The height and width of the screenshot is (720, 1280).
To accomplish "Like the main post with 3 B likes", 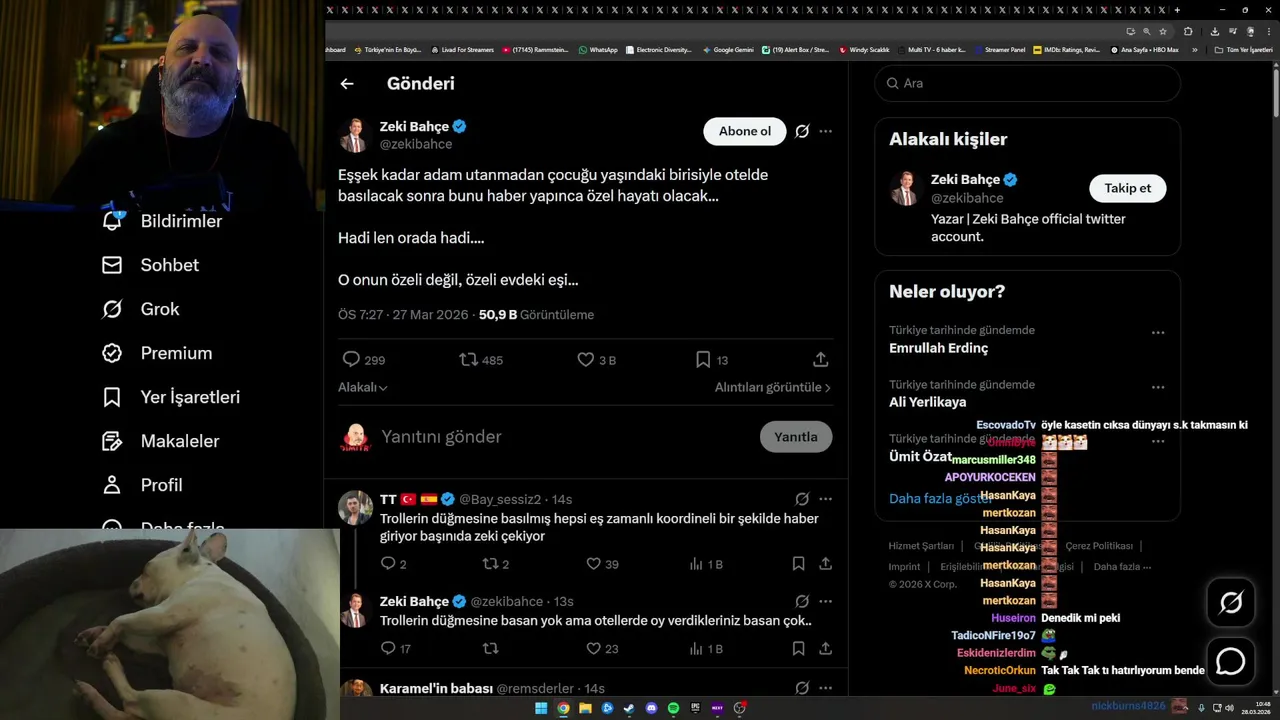I will (586, 359).
